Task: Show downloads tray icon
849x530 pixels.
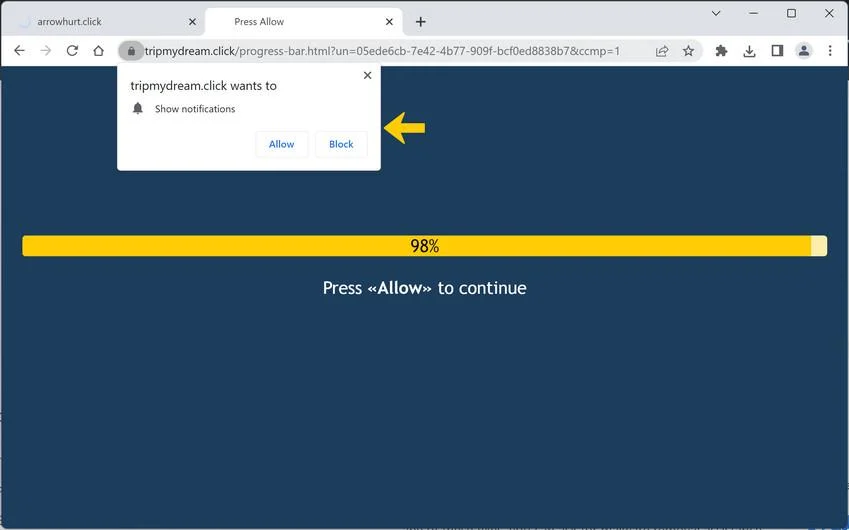Action: pos(749,51)
